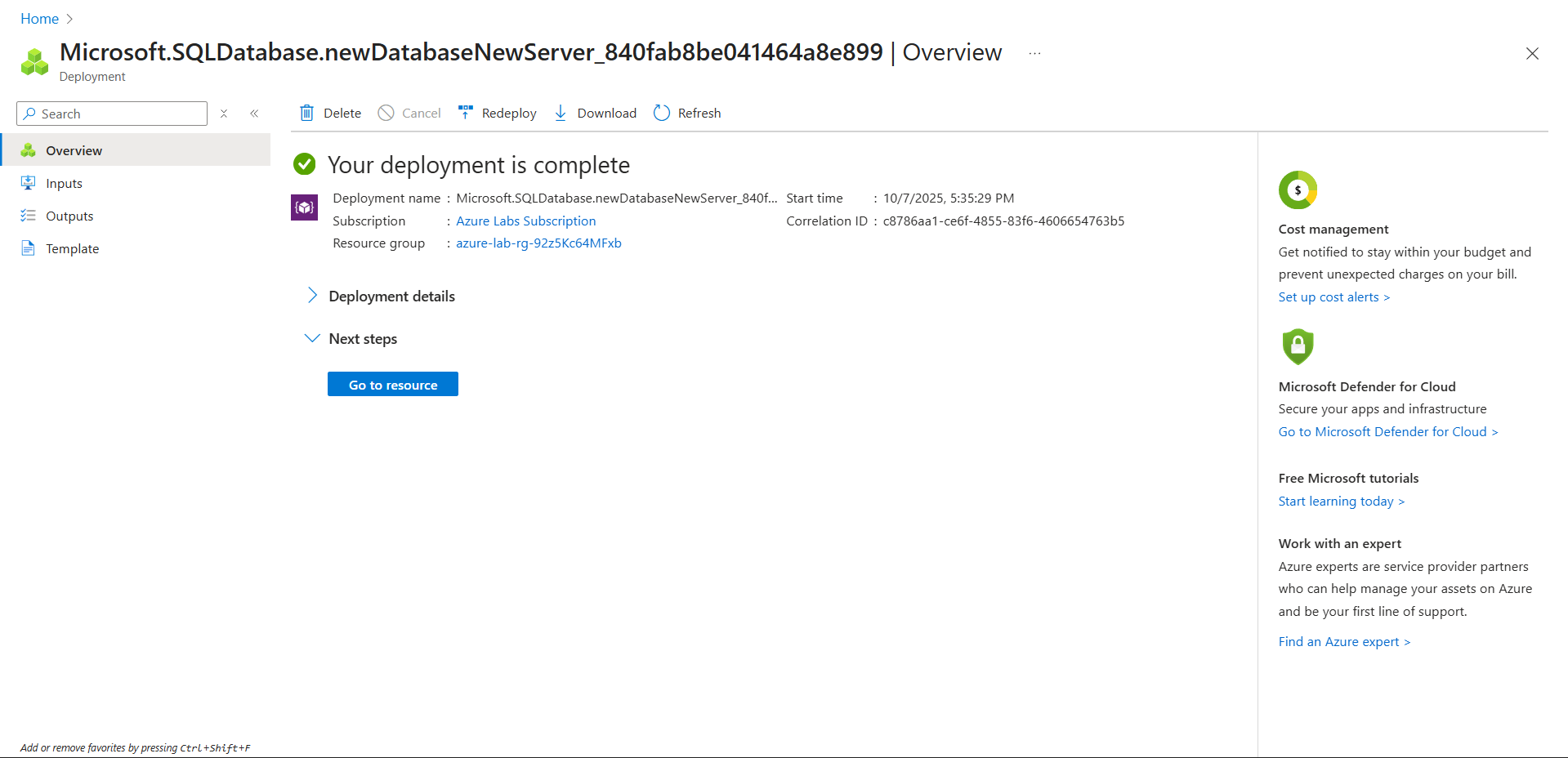Open the ellipsis more options menu
1568x758 pixels.
click(1034, 54)
